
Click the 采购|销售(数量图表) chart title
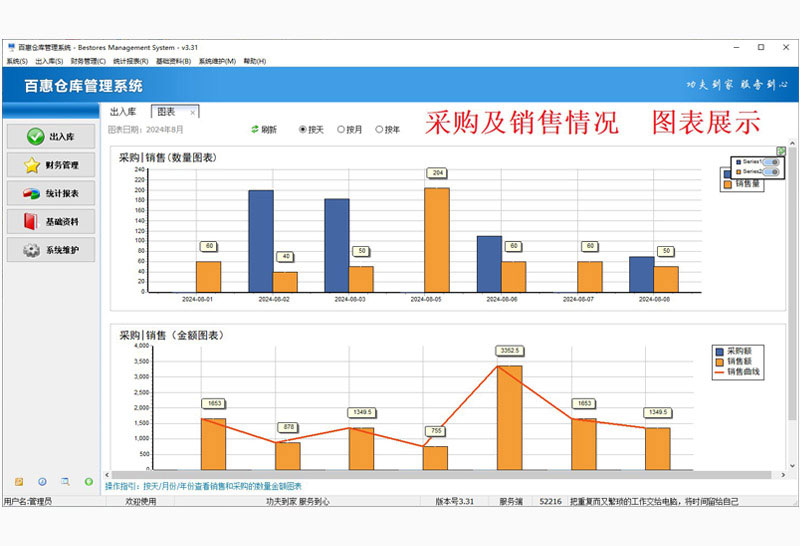point(168,158)
